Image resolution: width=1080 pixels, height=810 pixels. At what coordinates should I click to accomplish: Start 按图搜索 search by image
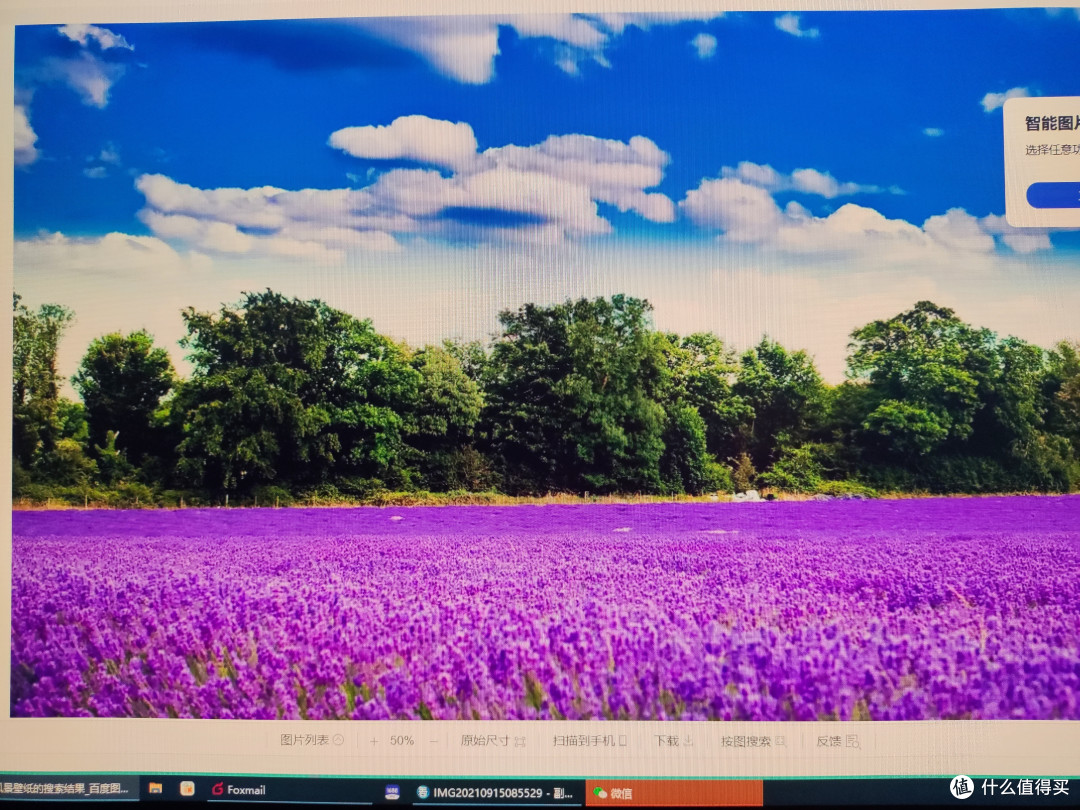tap(753, 741)
